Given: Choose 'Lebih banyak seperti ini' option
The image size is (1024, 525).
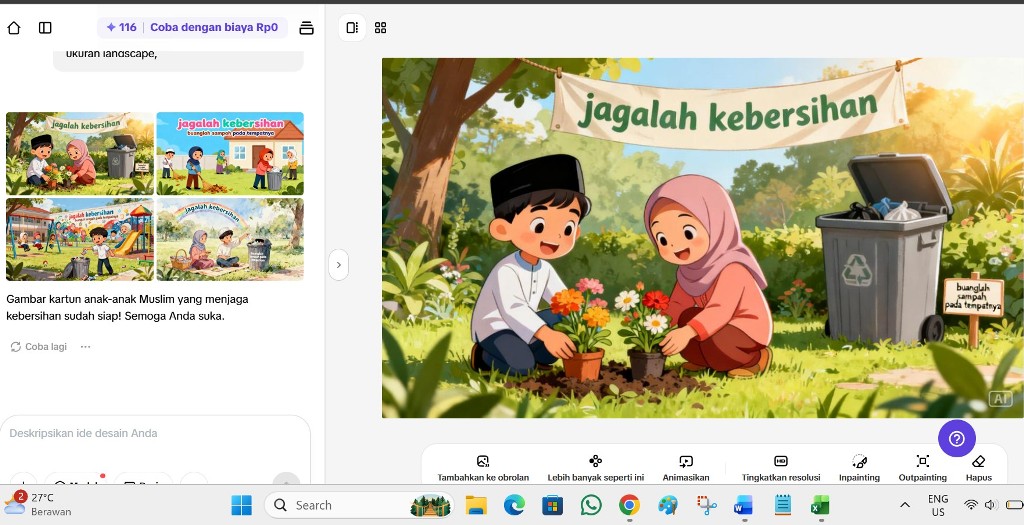Looking at the screenshot, I should click(595, 467).
